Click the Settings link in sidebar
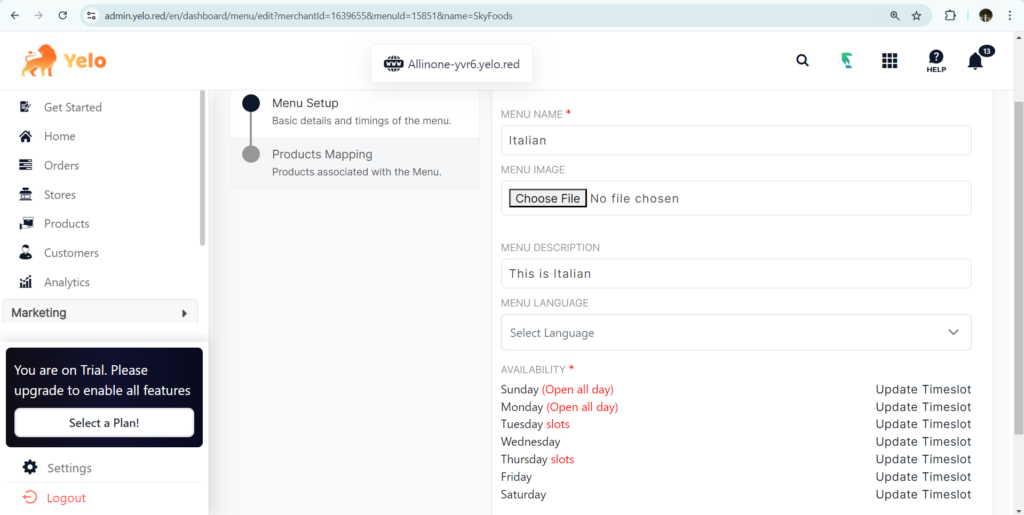 point(69,468)
